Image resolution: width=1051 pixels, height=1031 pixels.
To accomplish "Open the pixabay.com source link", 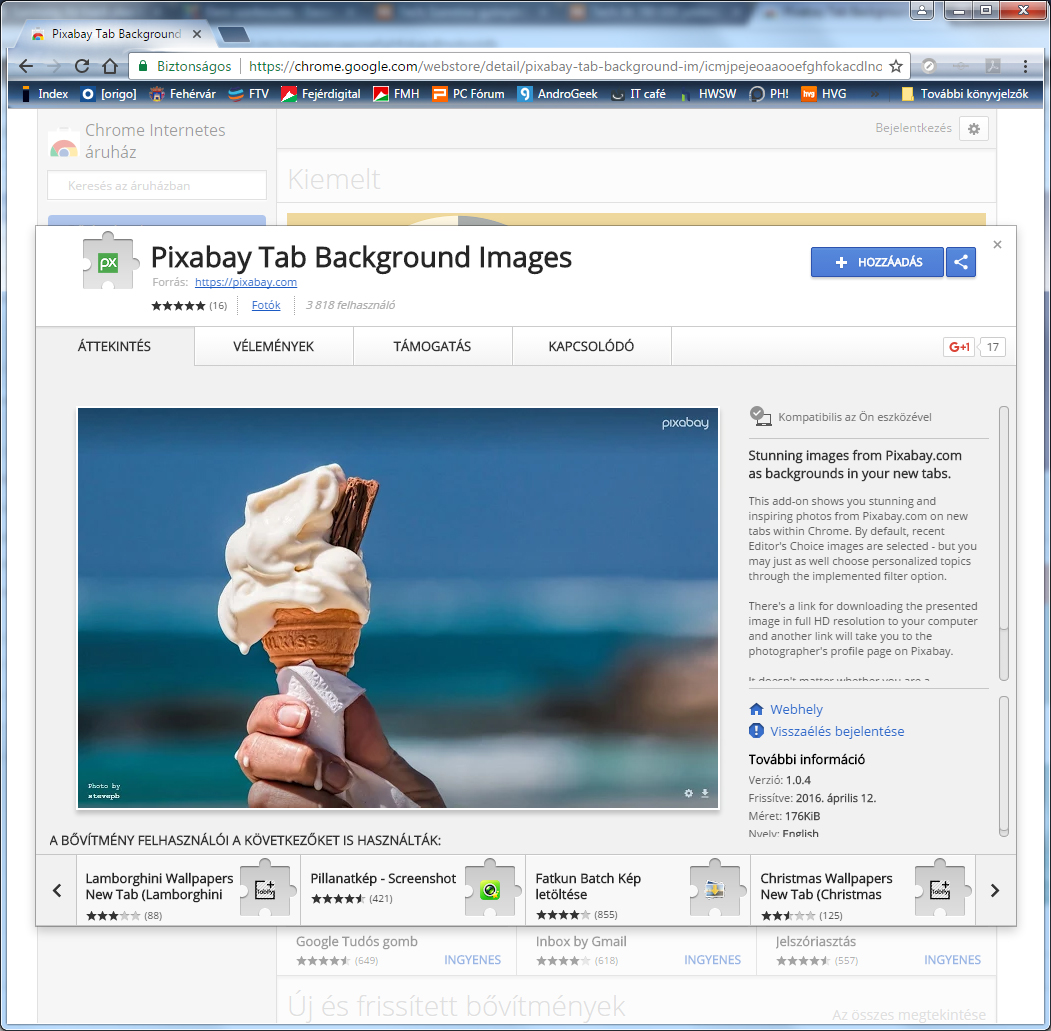I will point(245,282).
